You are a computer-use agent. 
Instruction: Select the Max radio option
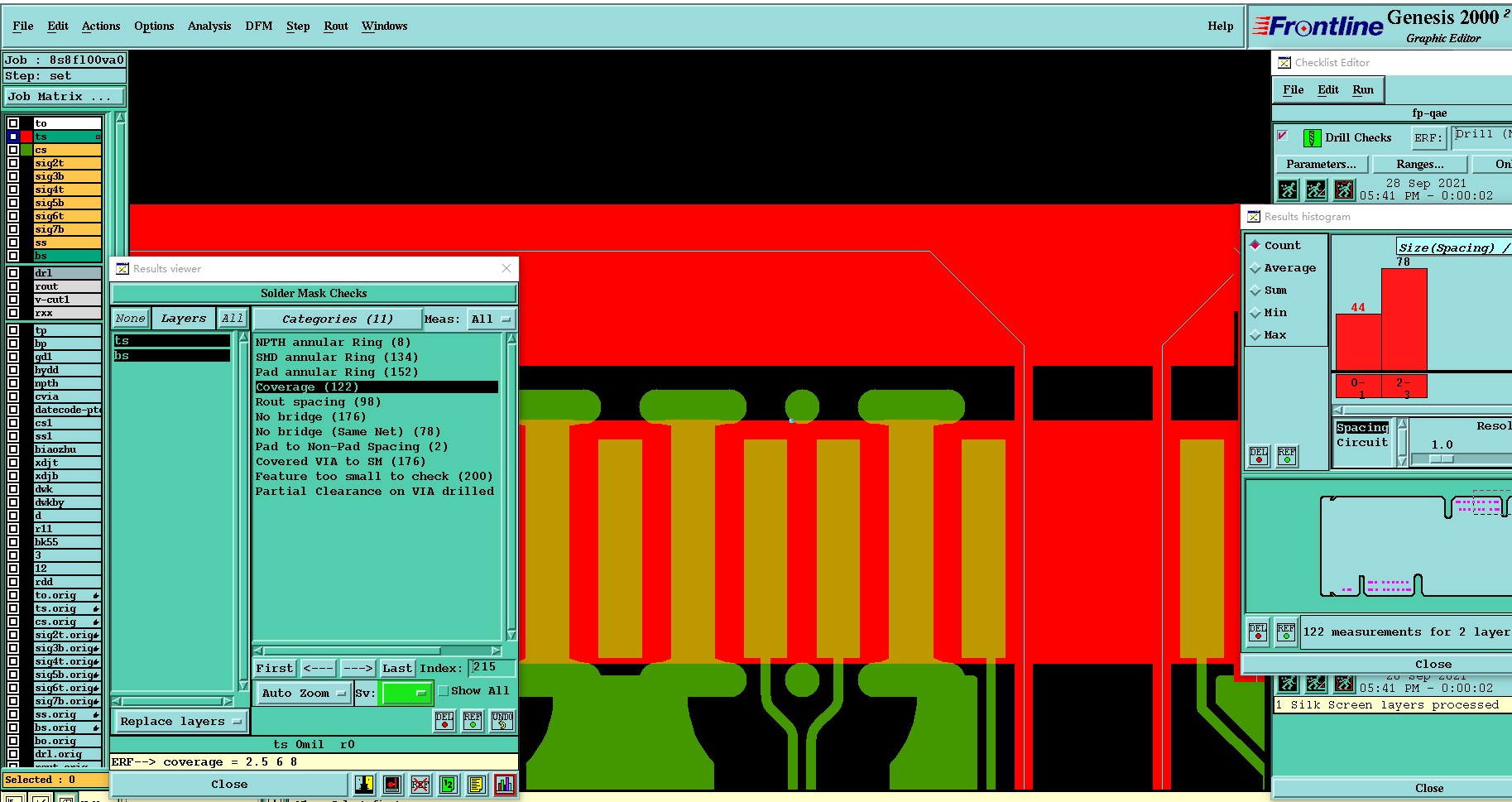pos(1255,335)
